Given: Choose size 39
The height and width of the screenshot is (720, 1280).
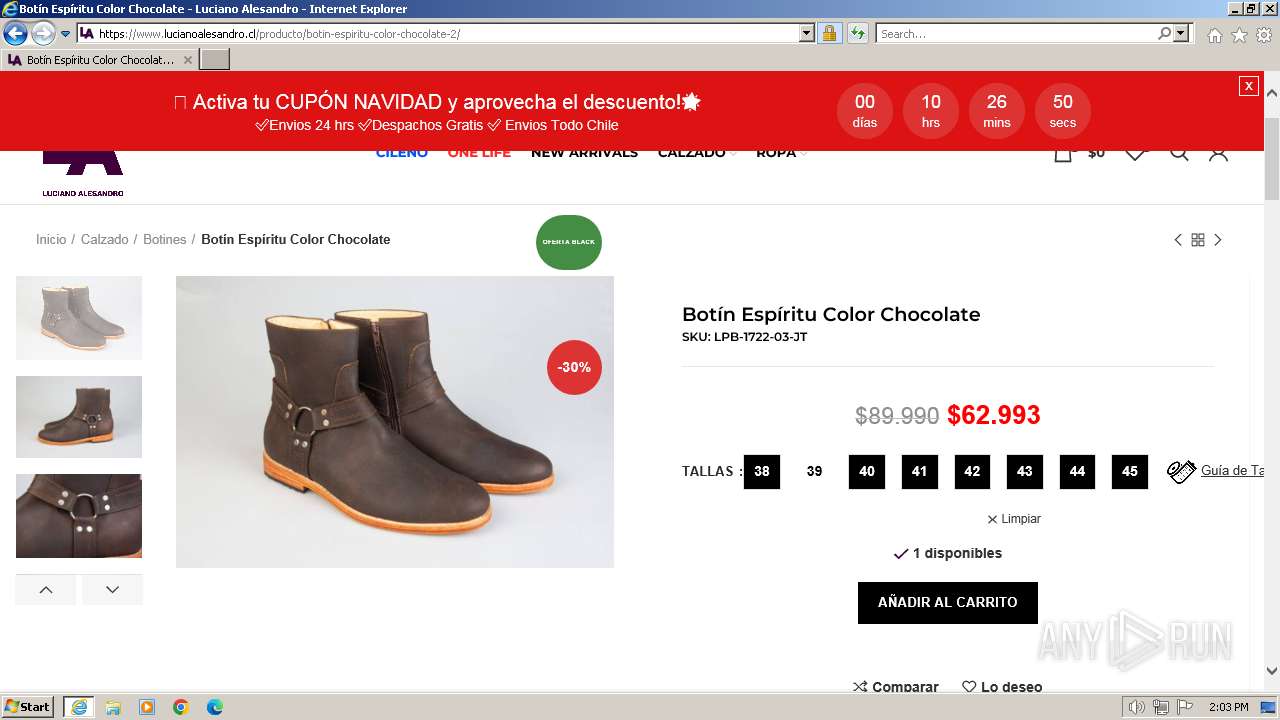Looking at the screenshot, I should click(x=814, y=471).
